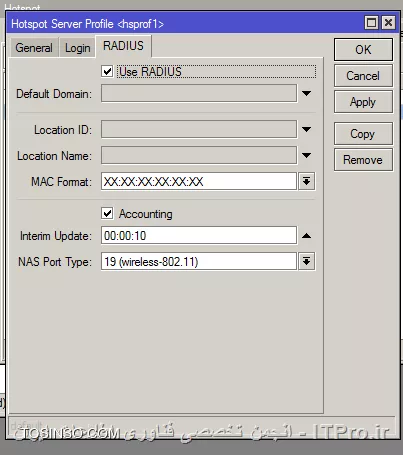The height and width of the screenshot is (455, 403).
Task: Expand the Location Name field arrow
Action: [x=306, y=155]
